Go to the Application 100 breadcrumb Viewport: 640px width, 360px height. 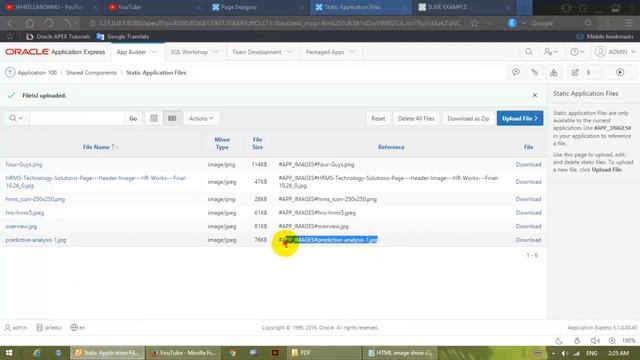click(37, 73)
